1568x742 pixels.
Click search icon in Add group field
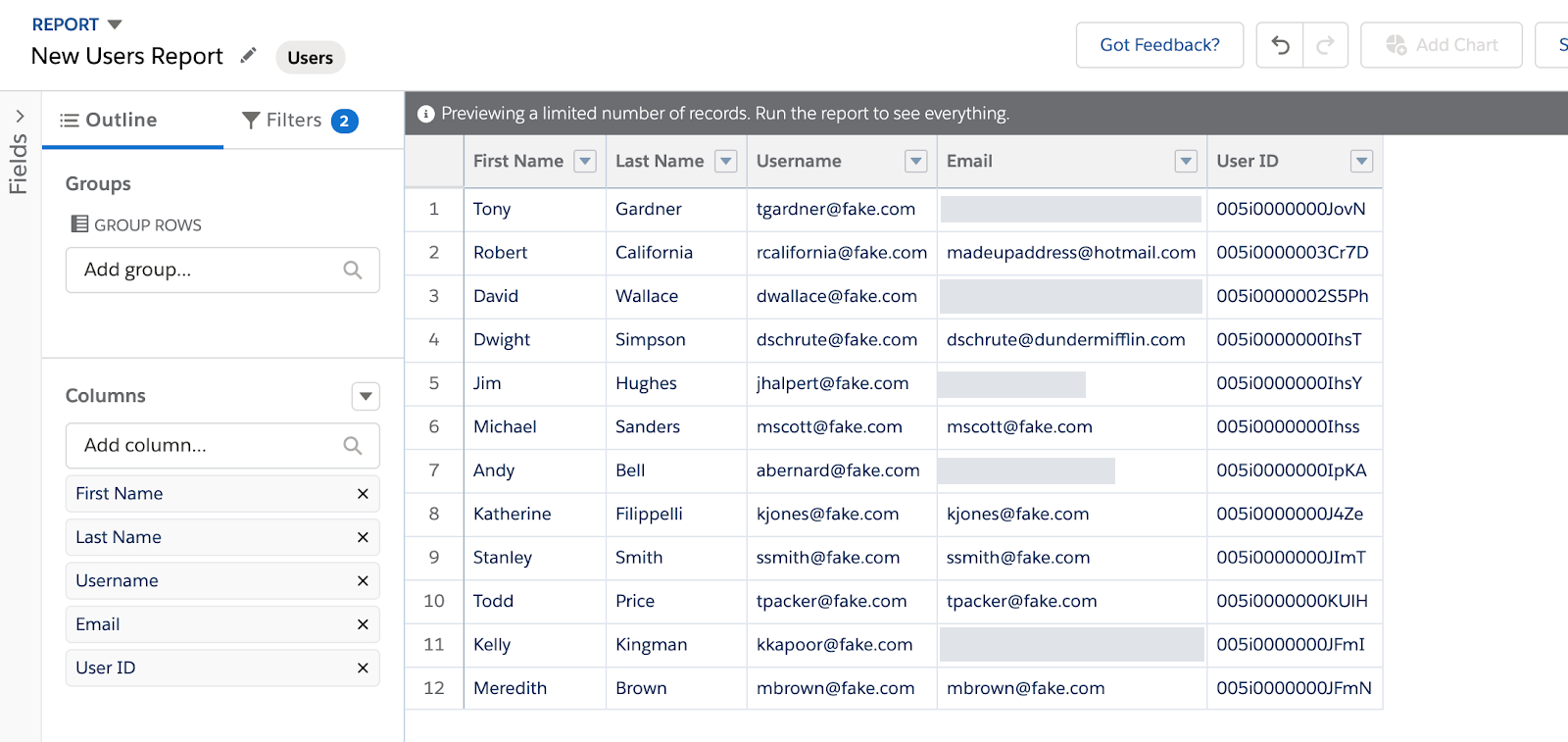pyautogui.click(x=353, y=270)
